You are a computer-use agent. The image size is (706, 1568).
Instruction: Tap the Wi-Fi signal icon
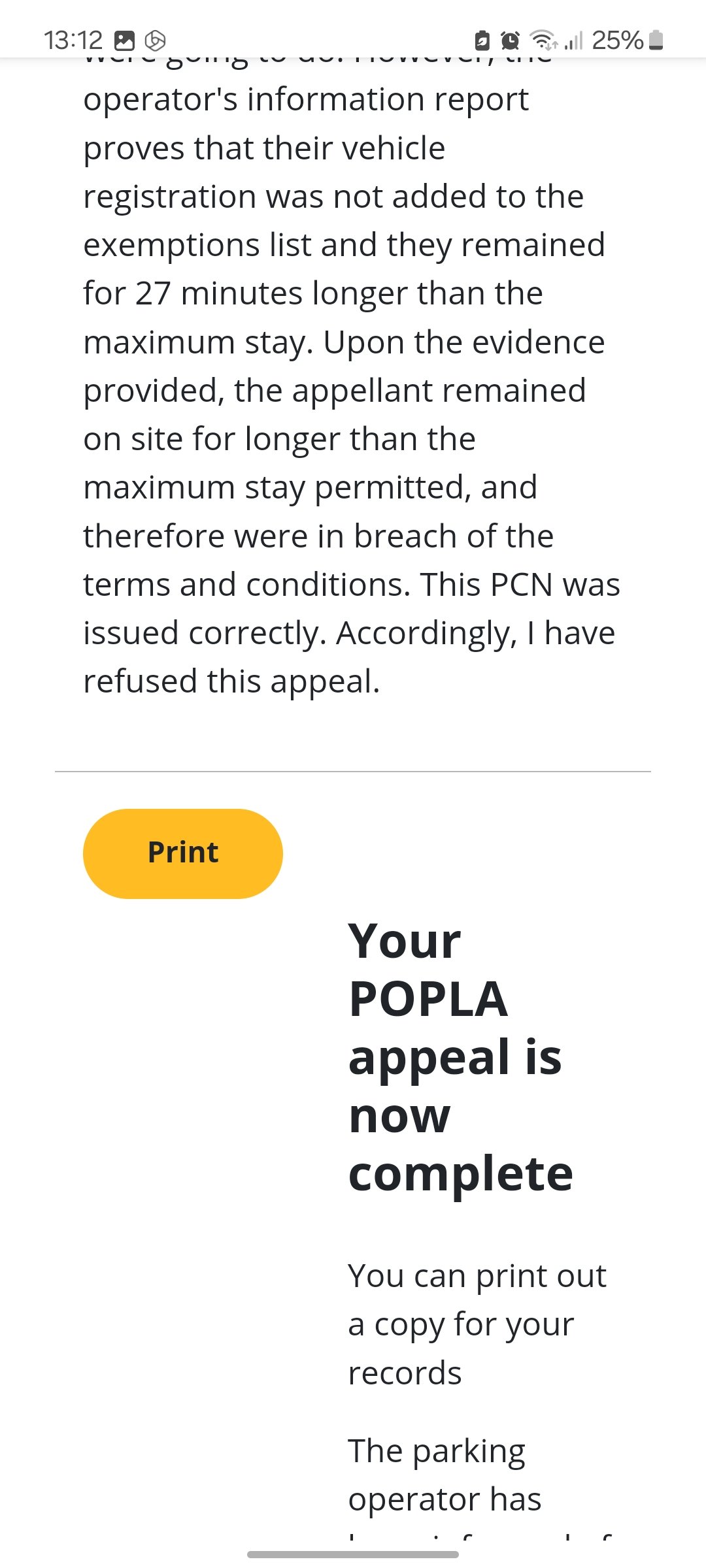[x=543, y=41]
